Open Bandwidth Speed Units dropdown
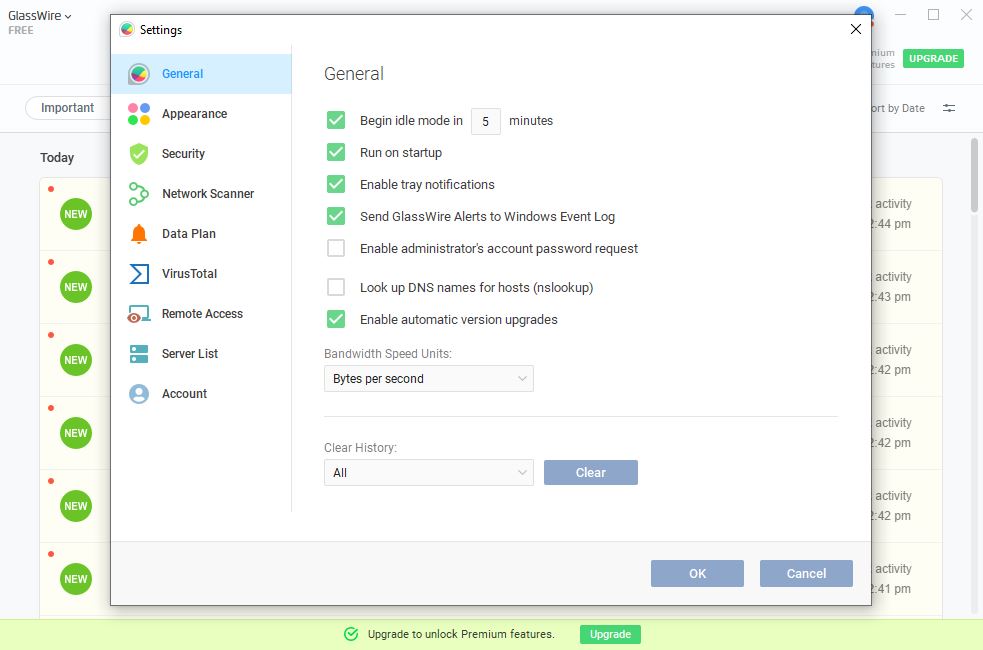Viewport: 983px width, 650px height. [x=429, y=379]
